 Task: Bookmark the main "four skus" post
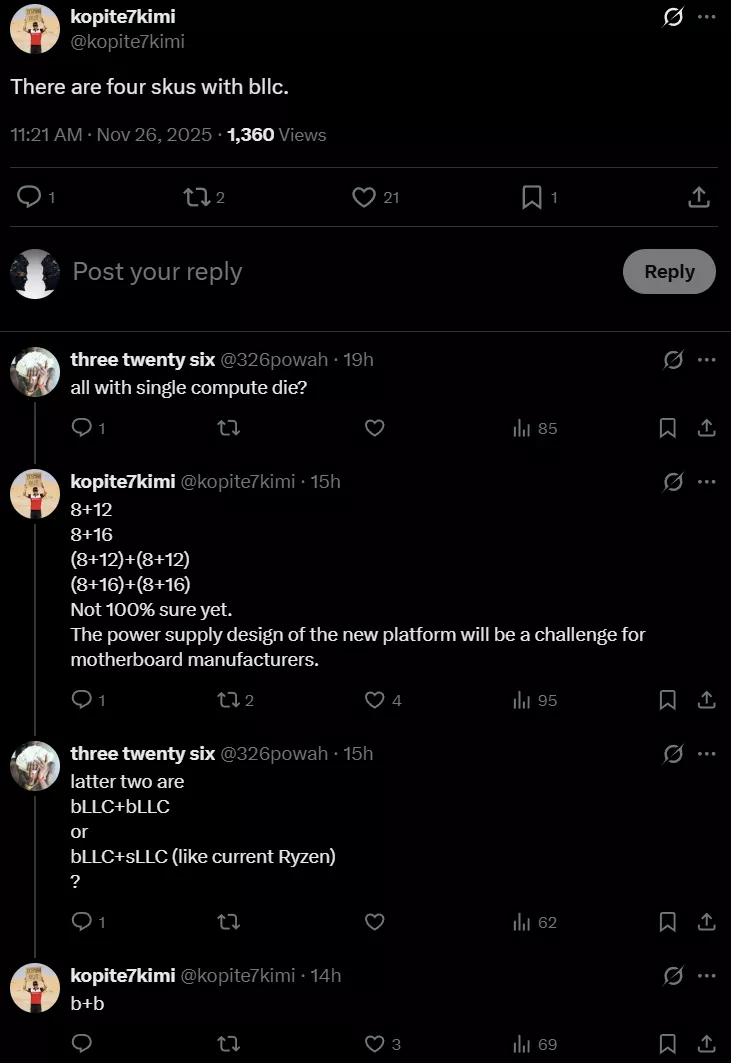532,197
